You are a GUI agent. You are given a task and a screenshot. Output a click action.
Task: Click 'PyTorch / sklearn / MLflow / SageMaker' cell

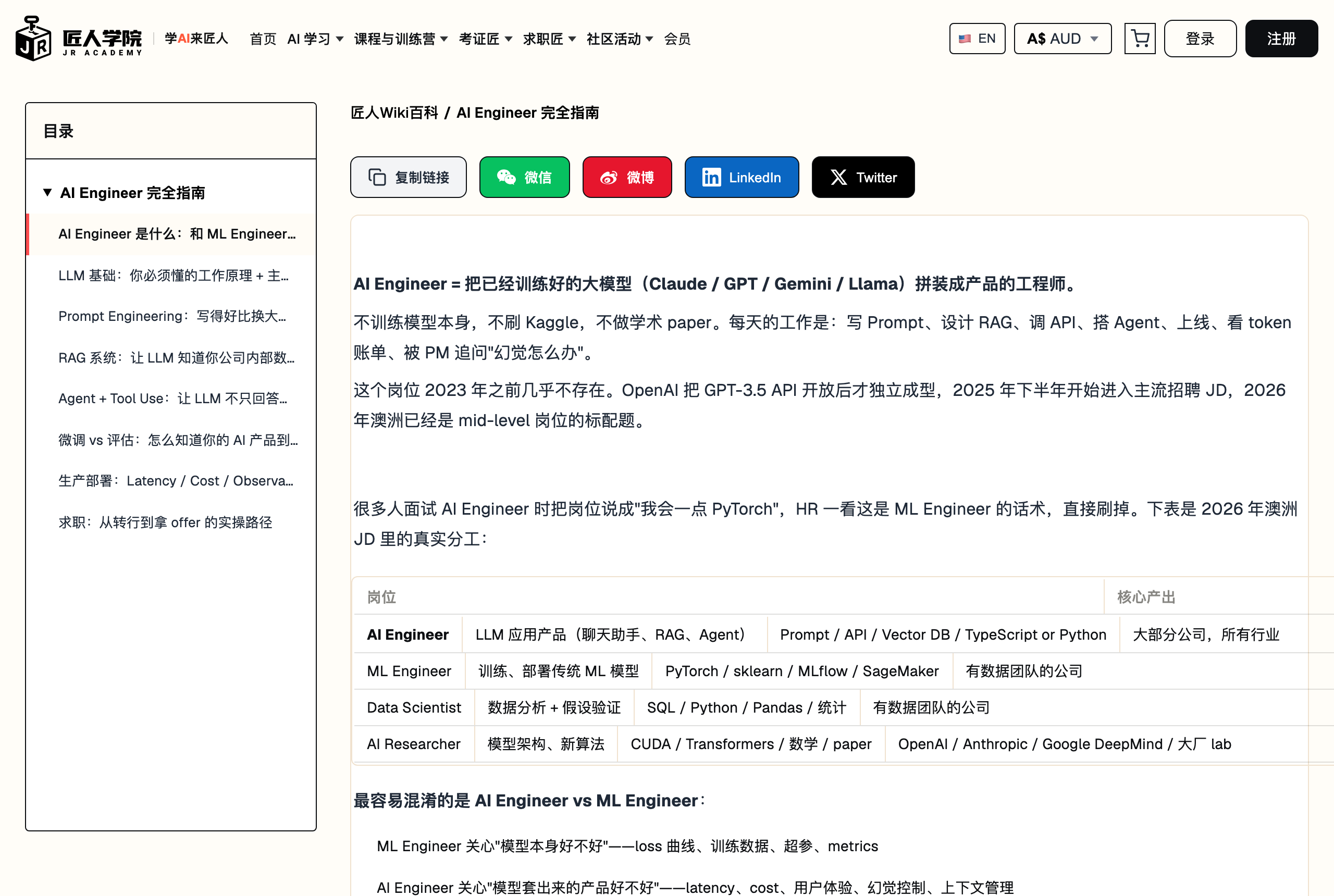802,671
